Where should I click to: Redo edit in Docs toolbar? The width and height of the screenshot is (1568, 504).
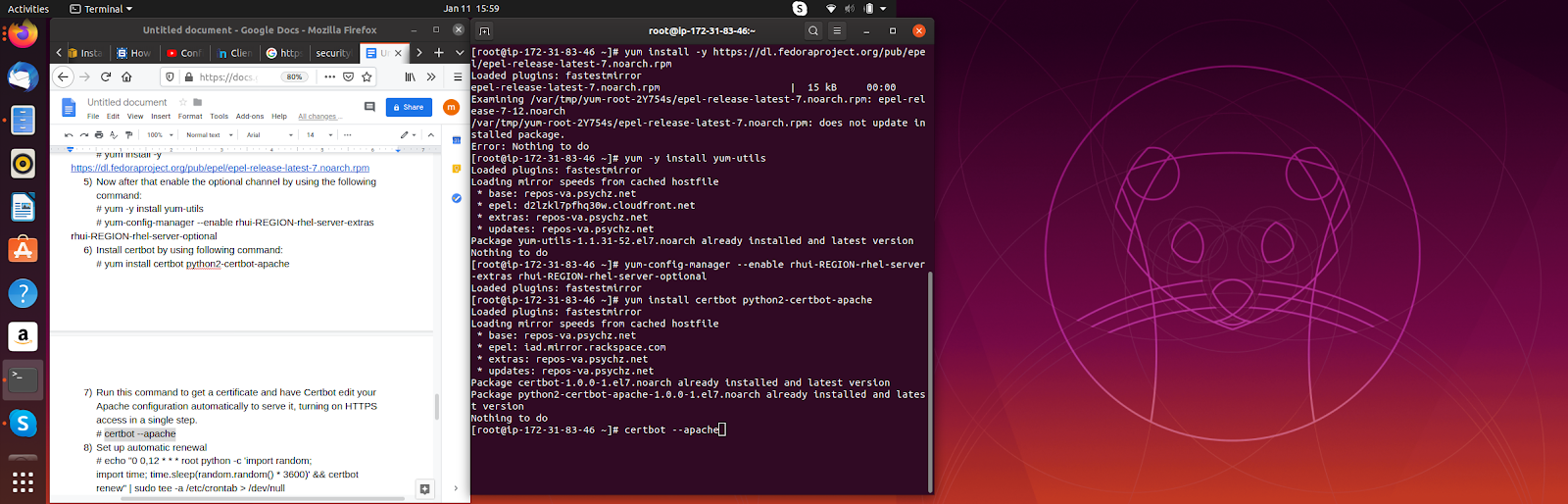click(x=83, y=134)
